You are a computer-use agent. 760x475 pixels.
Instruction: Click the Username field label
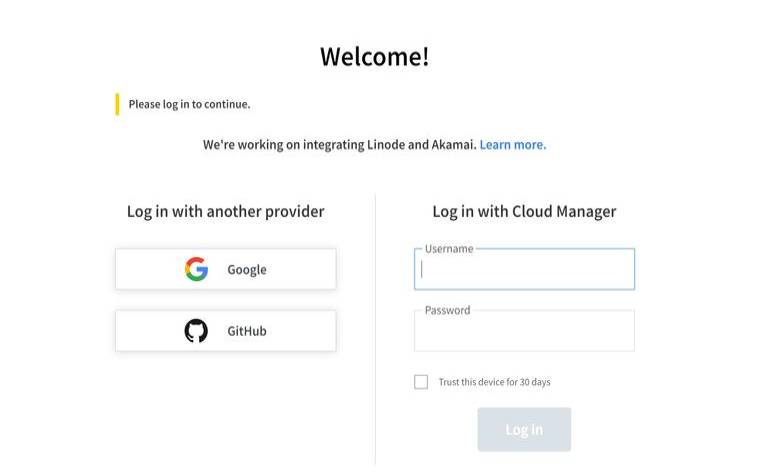(448, 248)
